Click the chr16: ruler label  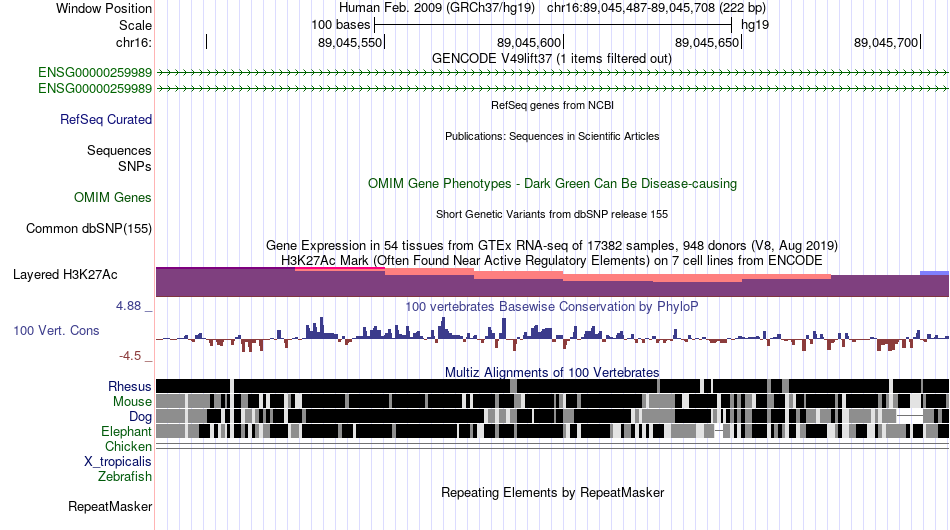[133, 42]
